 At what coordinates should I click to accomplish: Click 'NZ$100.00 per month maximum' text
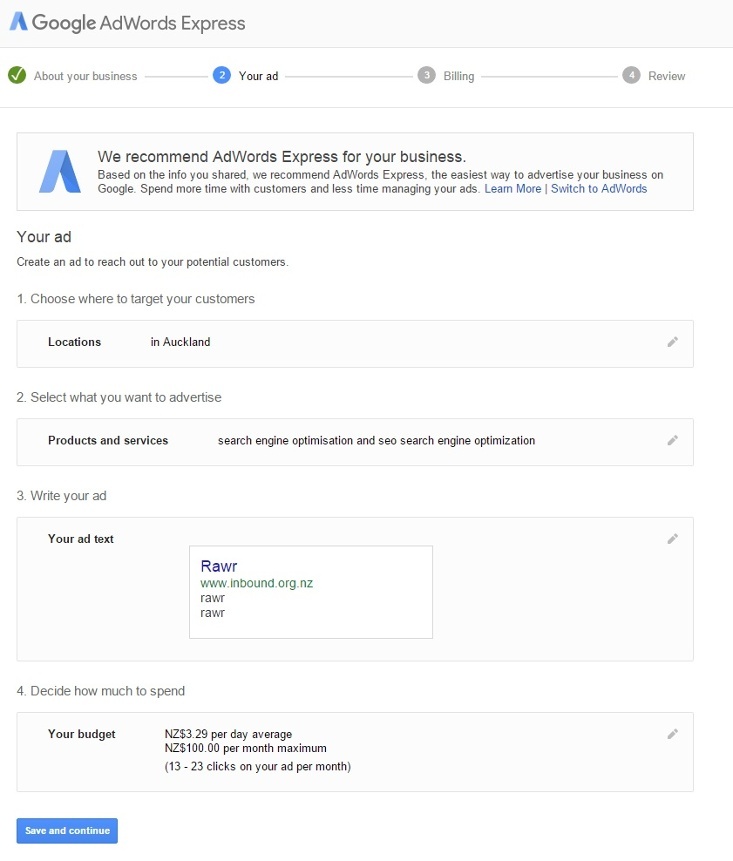click(245, 748)
